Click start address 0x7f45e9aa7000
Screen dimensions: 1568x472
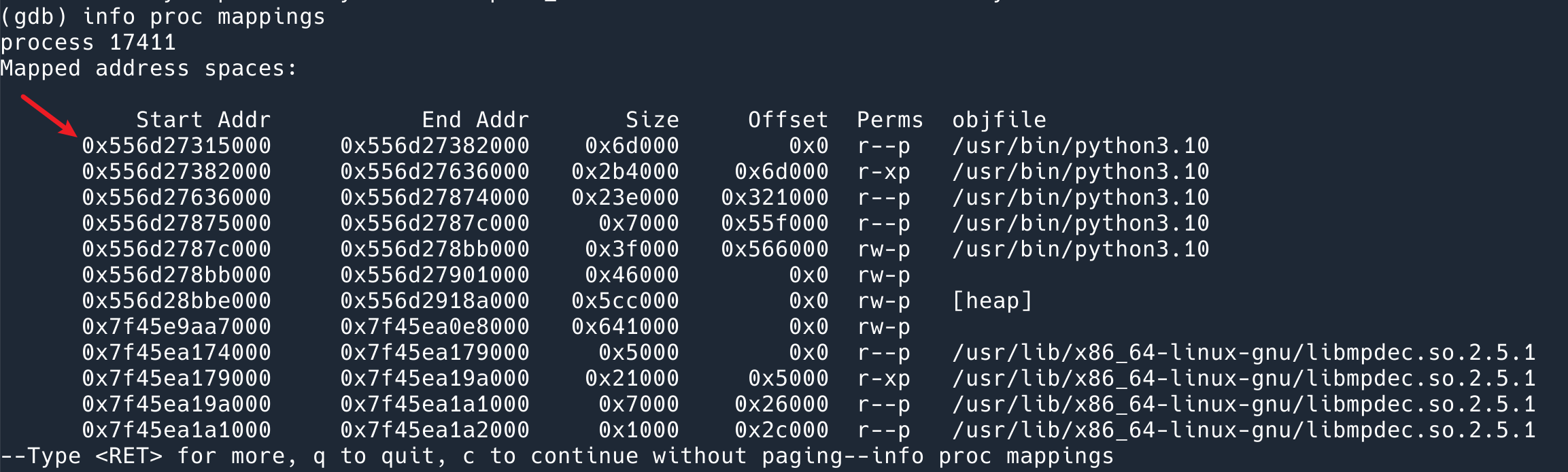(177, 326)
